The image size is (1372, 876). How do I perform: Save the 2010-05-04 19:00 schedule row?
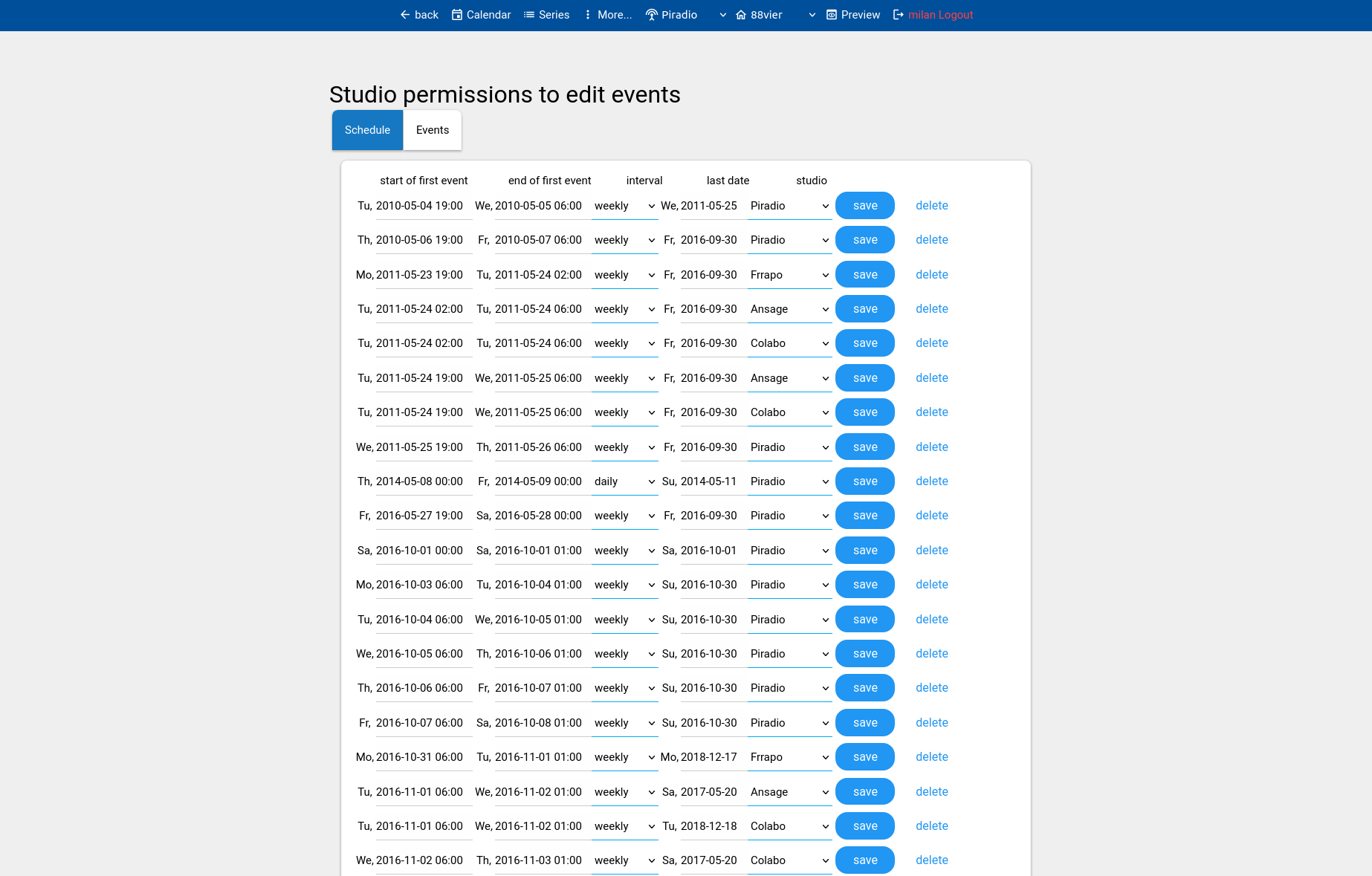click(x=865, y=206)
